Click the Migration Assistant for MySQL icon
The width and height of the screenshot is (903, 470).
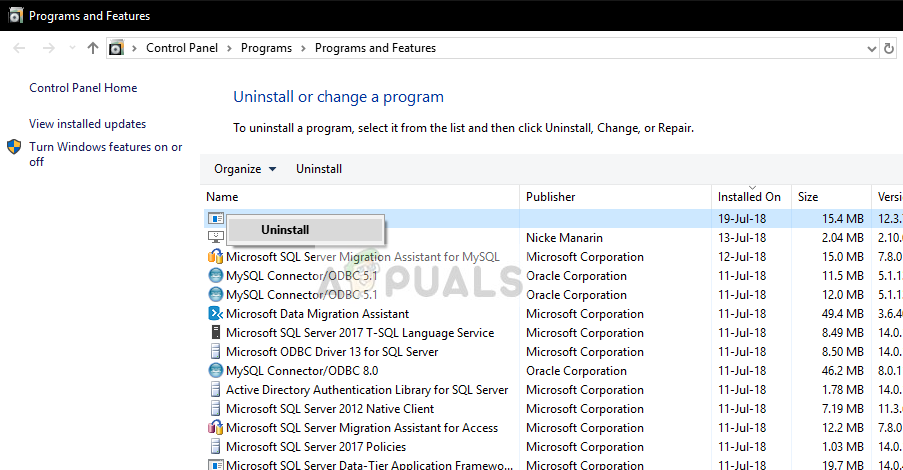point(215,257)
